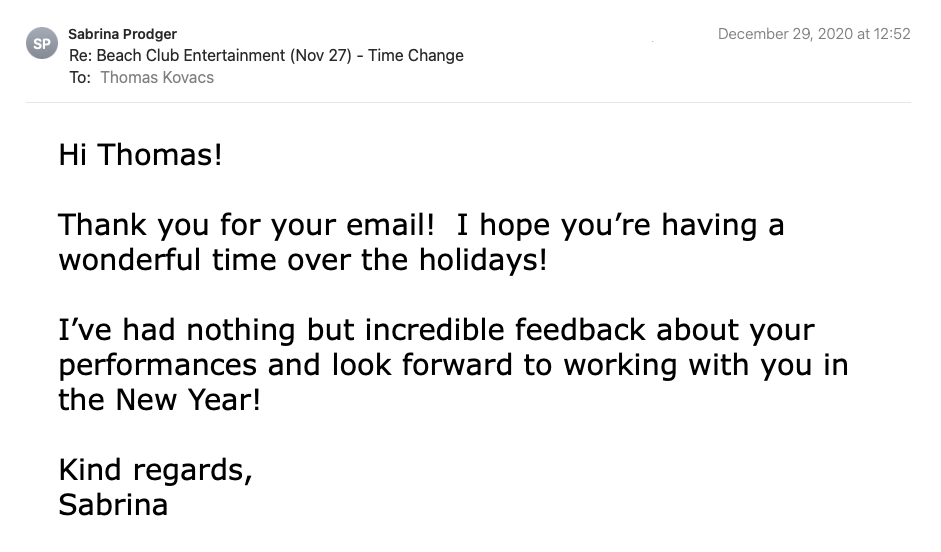This screenshot has width=941, height=552.
Task: Click "Thank you for your email!" sentence
Action: click(246, 225)
